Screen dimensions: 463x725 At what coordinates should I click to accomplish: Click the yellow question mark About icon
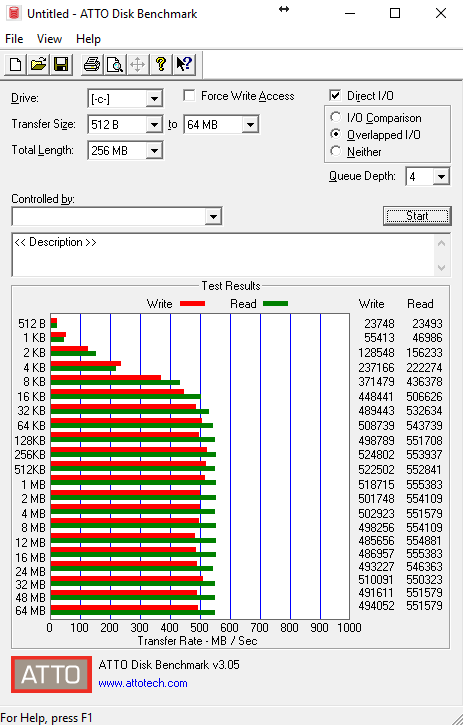point(161,64)
